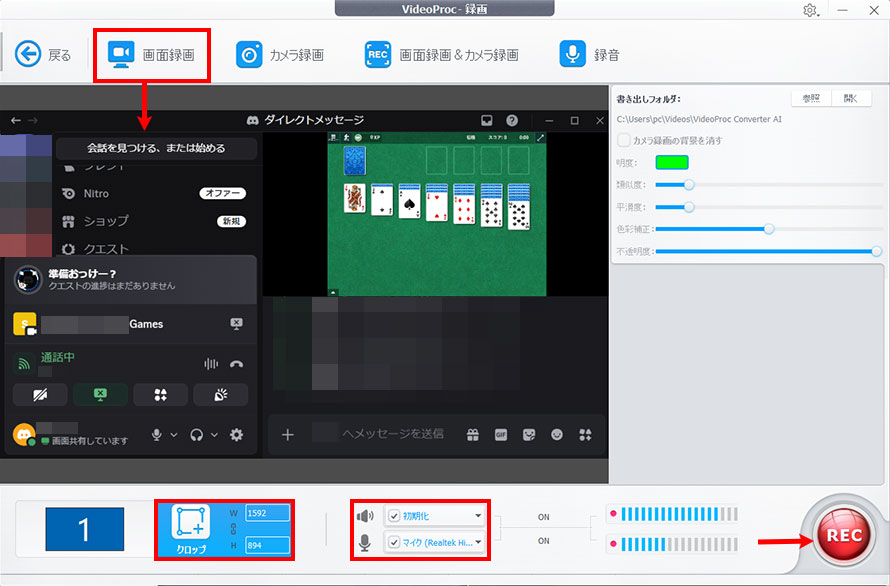Image resolution: width=890 pixels, height=586 pixels.
Task: Open Discord user settings gear
Action: coord(237,435)
